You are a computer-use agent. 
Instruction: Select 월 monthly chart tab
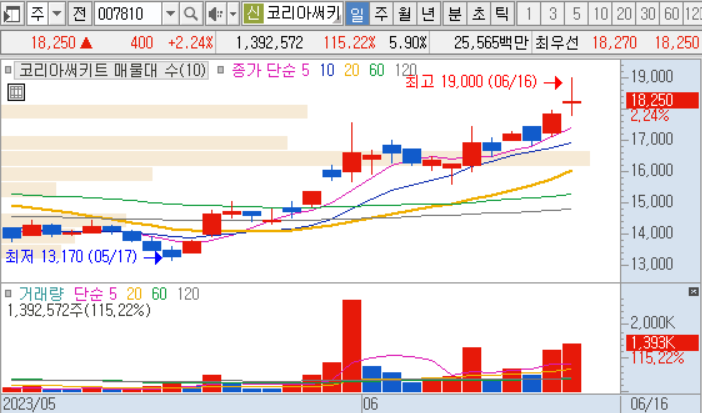point(405,13)
